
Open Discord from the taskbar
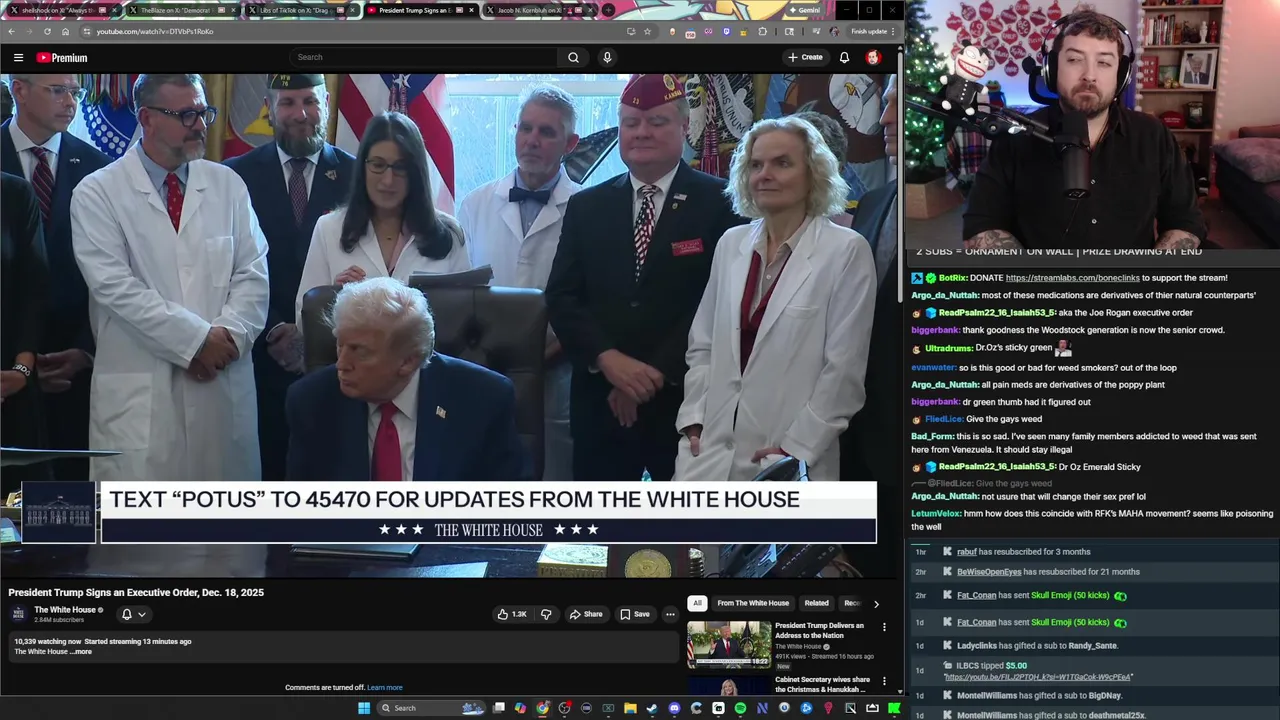(674, 708)
